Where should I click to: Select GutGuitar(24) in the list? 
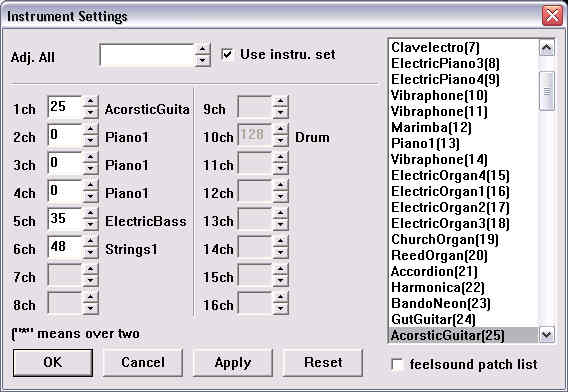coord(463,319)
